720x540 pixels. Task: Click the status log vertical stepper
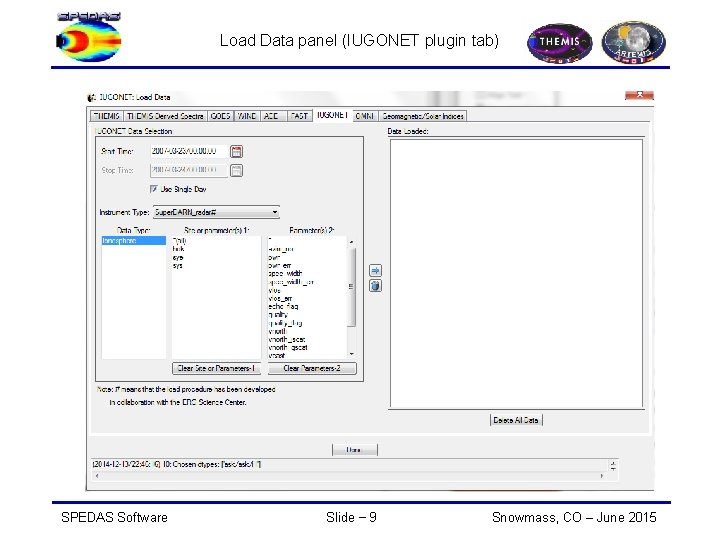[x=613, y=466]
